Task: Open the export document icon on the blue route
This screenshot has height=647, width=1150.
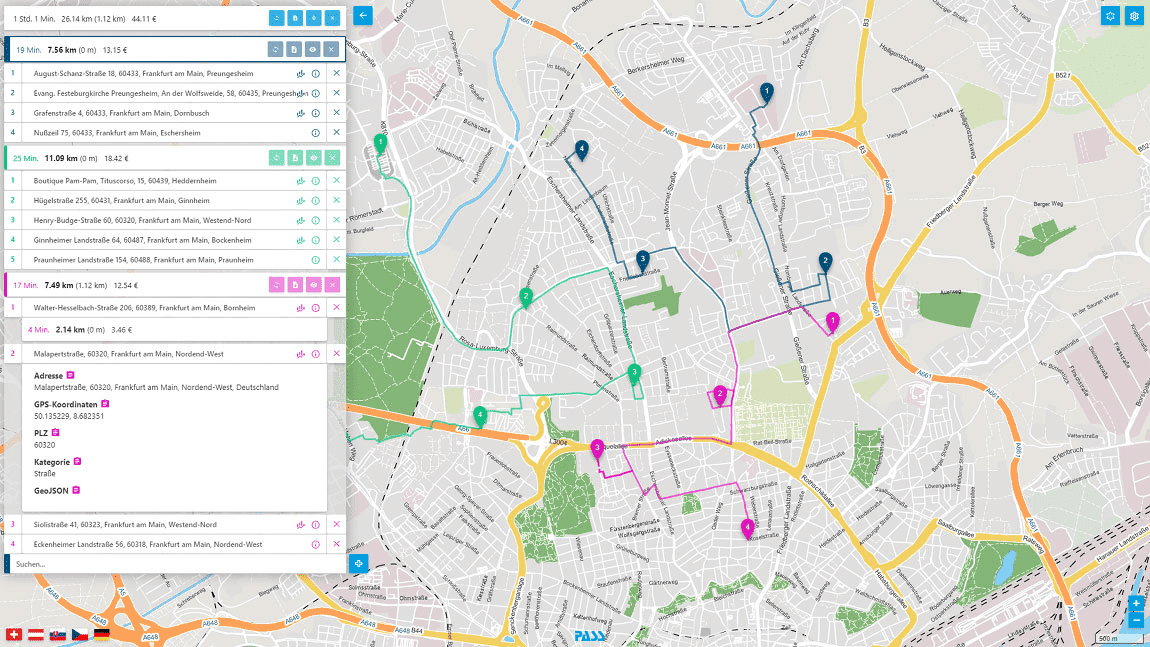Action: [x=293, y=48]
